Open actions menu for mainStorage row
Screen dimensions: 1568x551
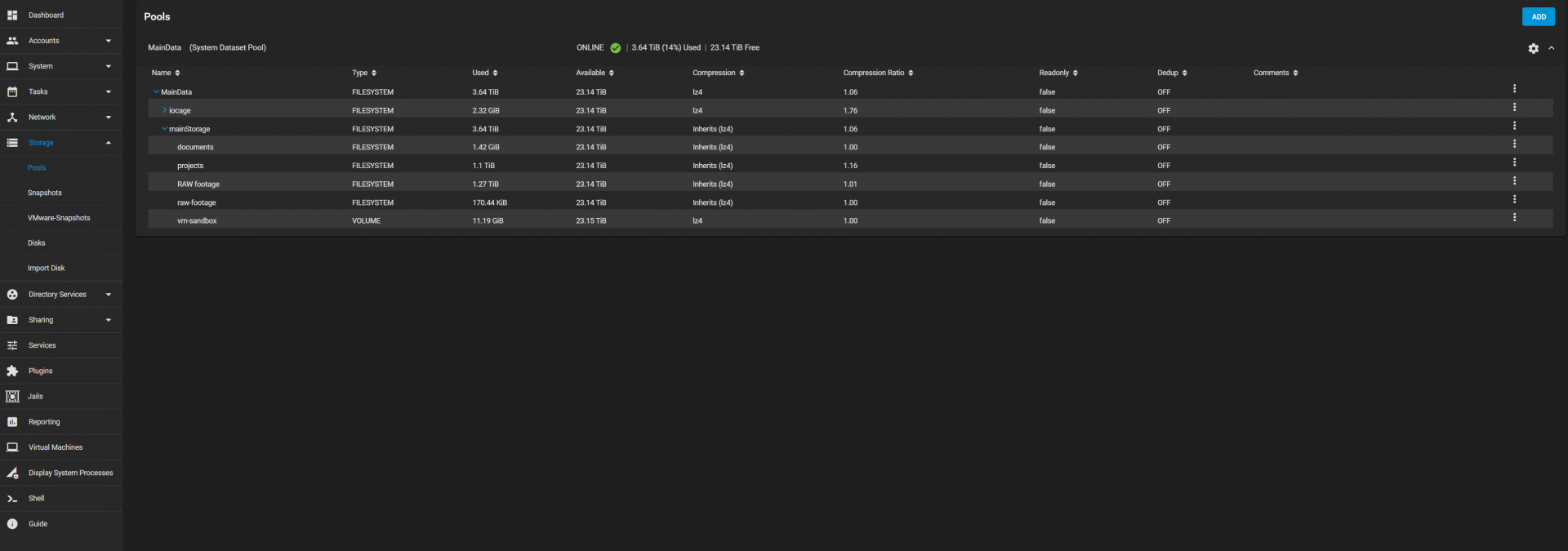(x=1514, y=126)
